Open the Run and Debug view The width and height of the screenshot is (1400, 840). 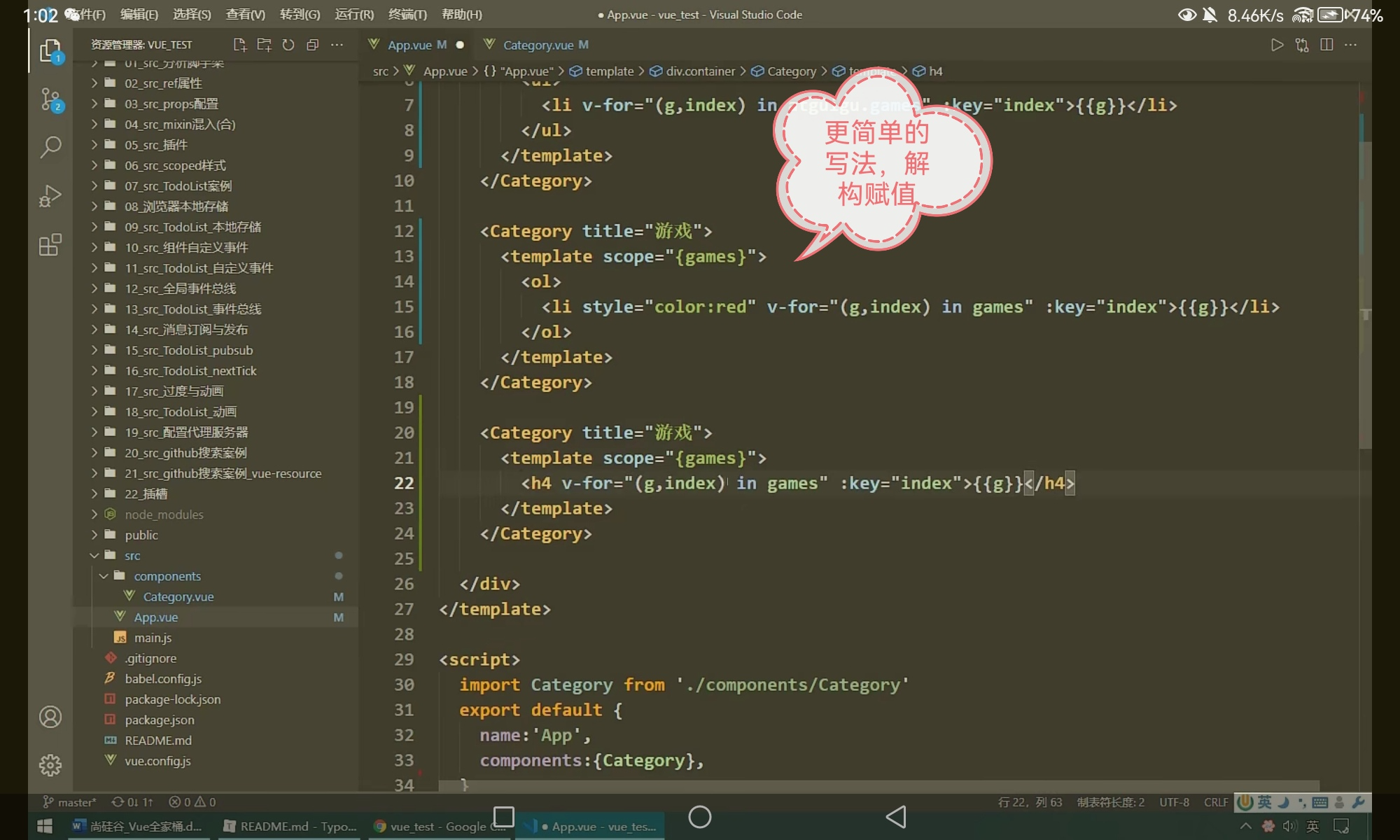click(x=50, y=196)
